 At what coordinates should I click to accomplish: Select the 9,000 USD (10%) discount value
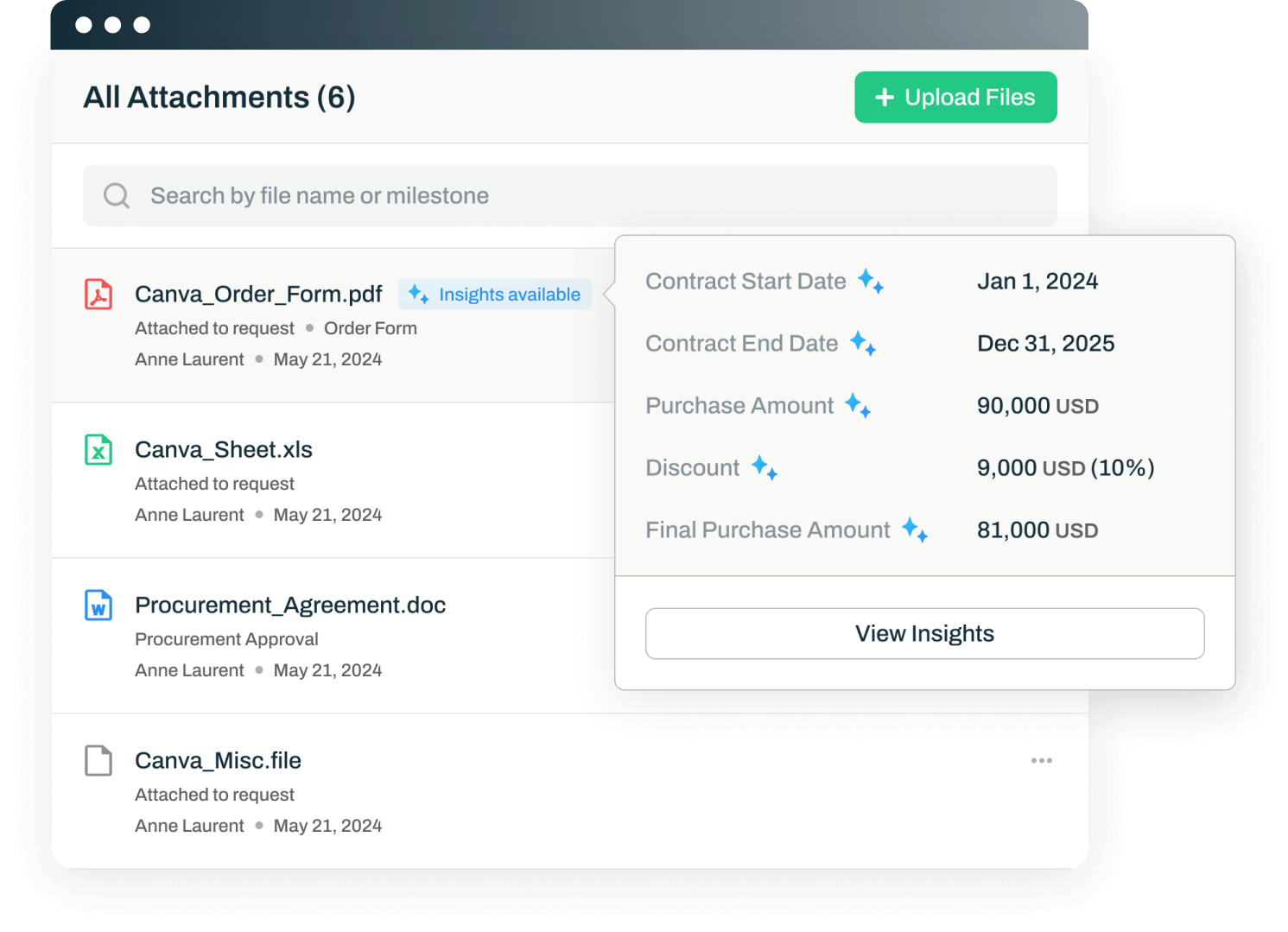(x=1066, y=468)
